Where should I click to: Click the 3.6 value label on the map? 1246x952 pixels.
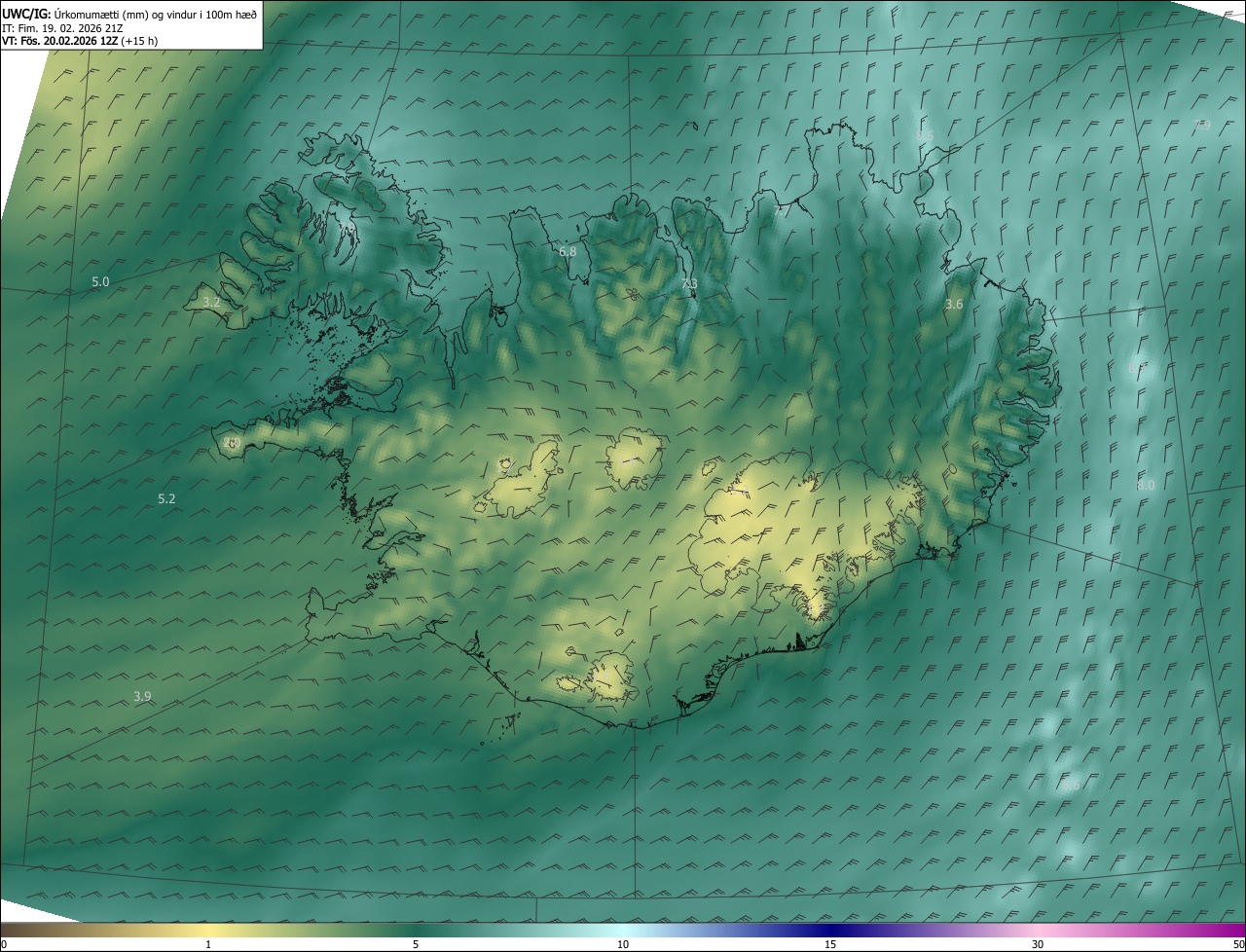pyautogui.click(x=954, y=305)
